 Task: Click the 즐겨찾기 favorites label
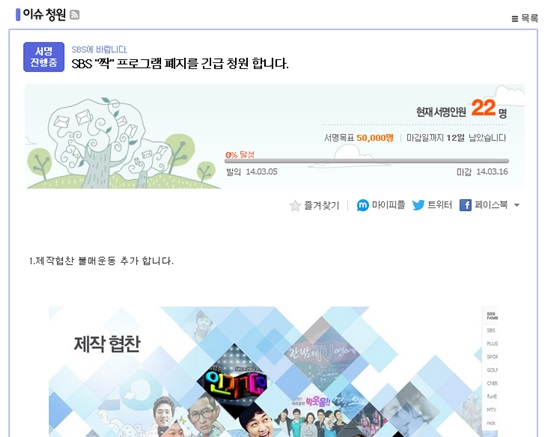pyautogui.click(x=322, y=206)
